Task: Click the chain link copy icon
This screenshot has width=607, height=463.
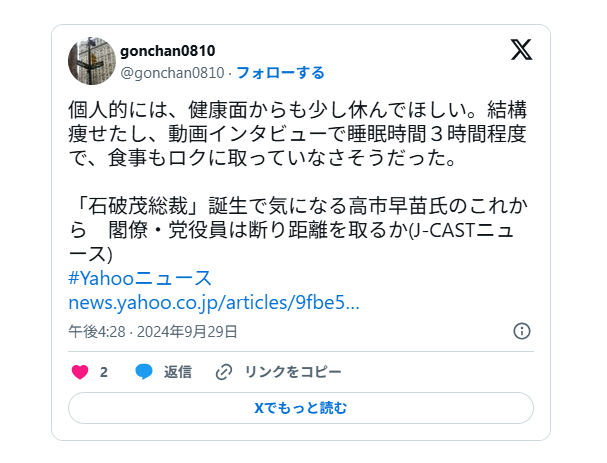Action: [x=224, y=372]
